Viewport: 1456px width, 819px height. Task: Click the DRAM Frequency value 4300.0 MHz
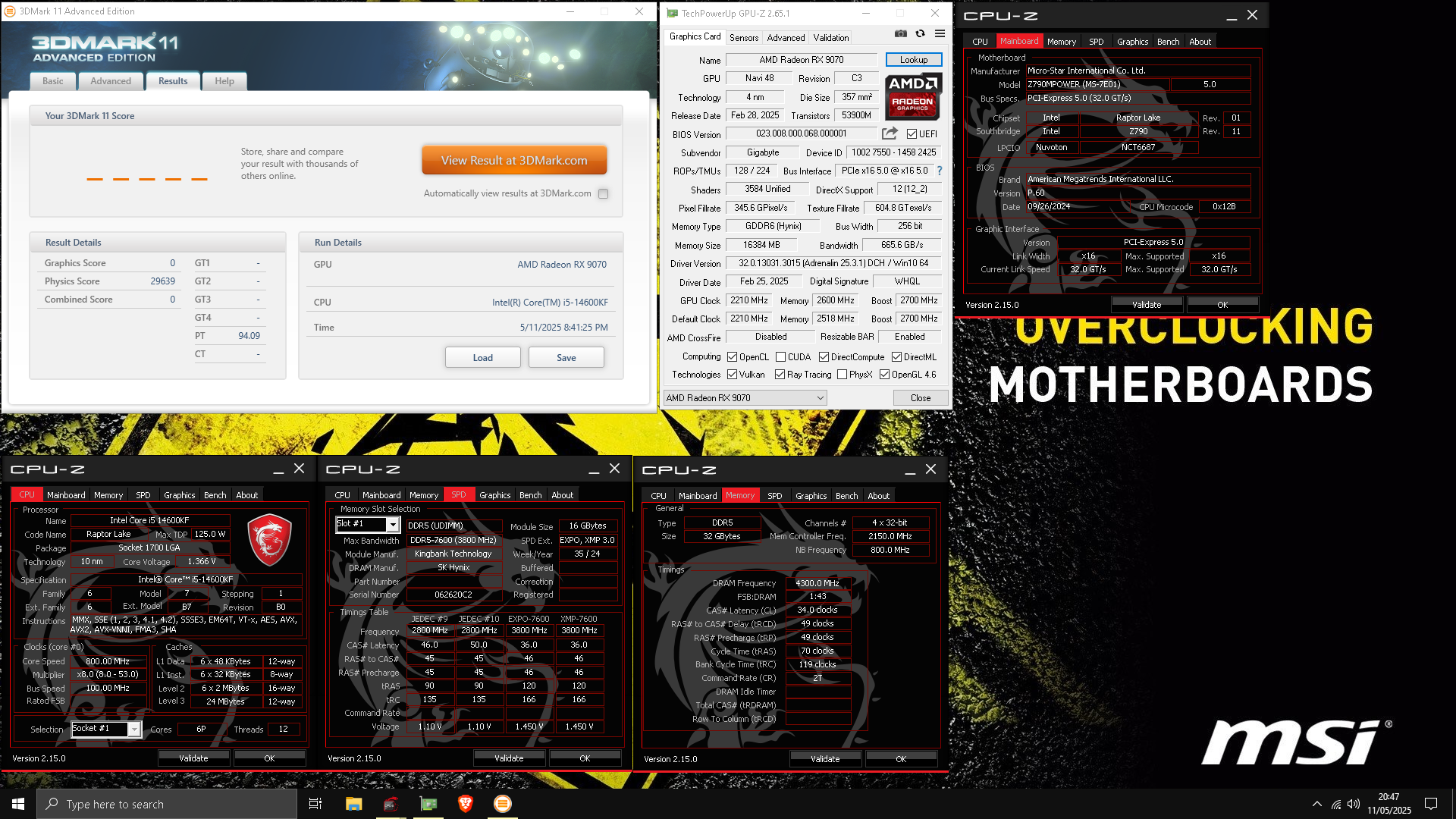[x=817, y=583]
